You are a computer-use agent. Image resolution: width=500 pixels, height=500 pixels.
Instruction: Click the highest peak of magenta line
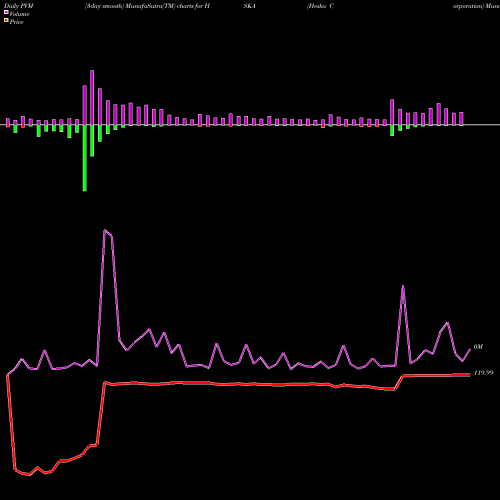(105, 230)
